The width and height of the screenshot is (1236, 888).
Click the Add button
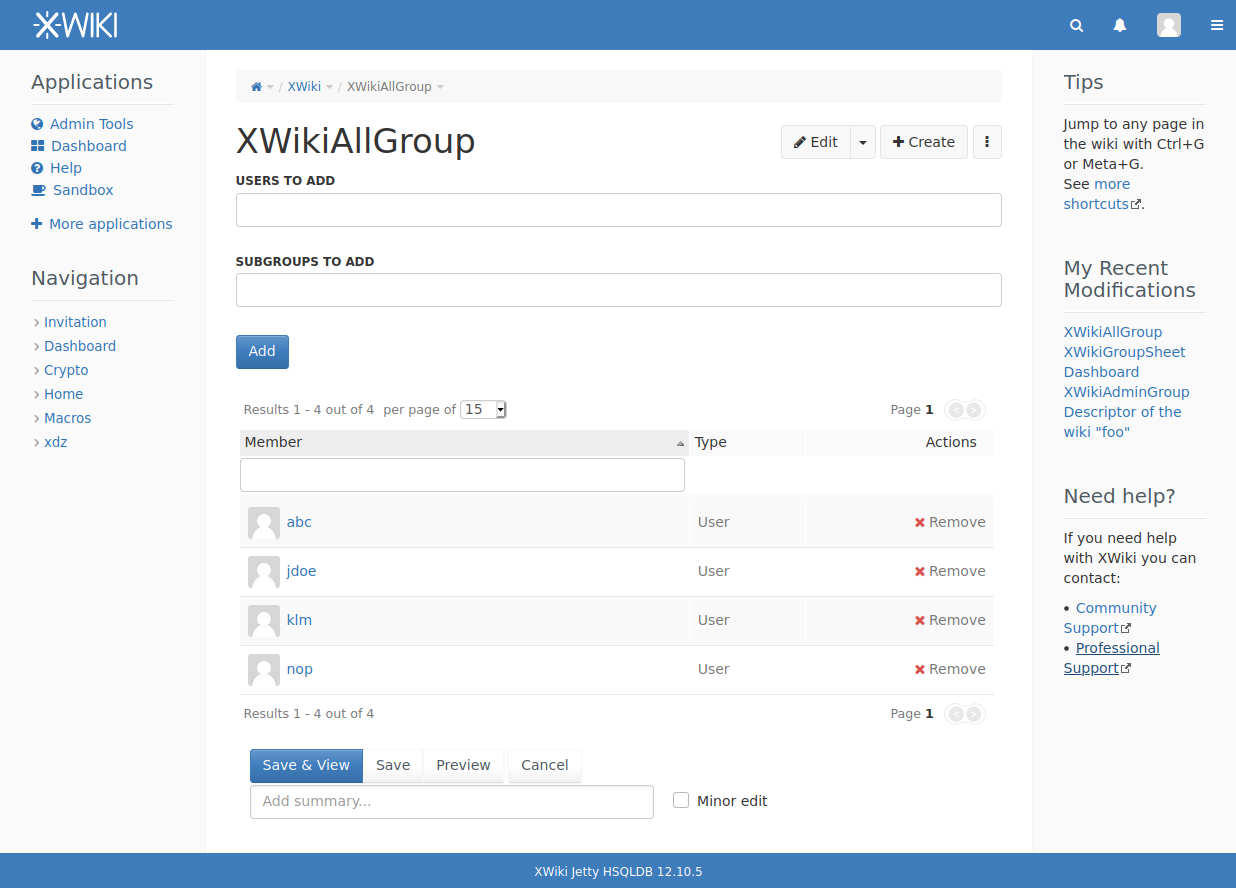point(262,351)
